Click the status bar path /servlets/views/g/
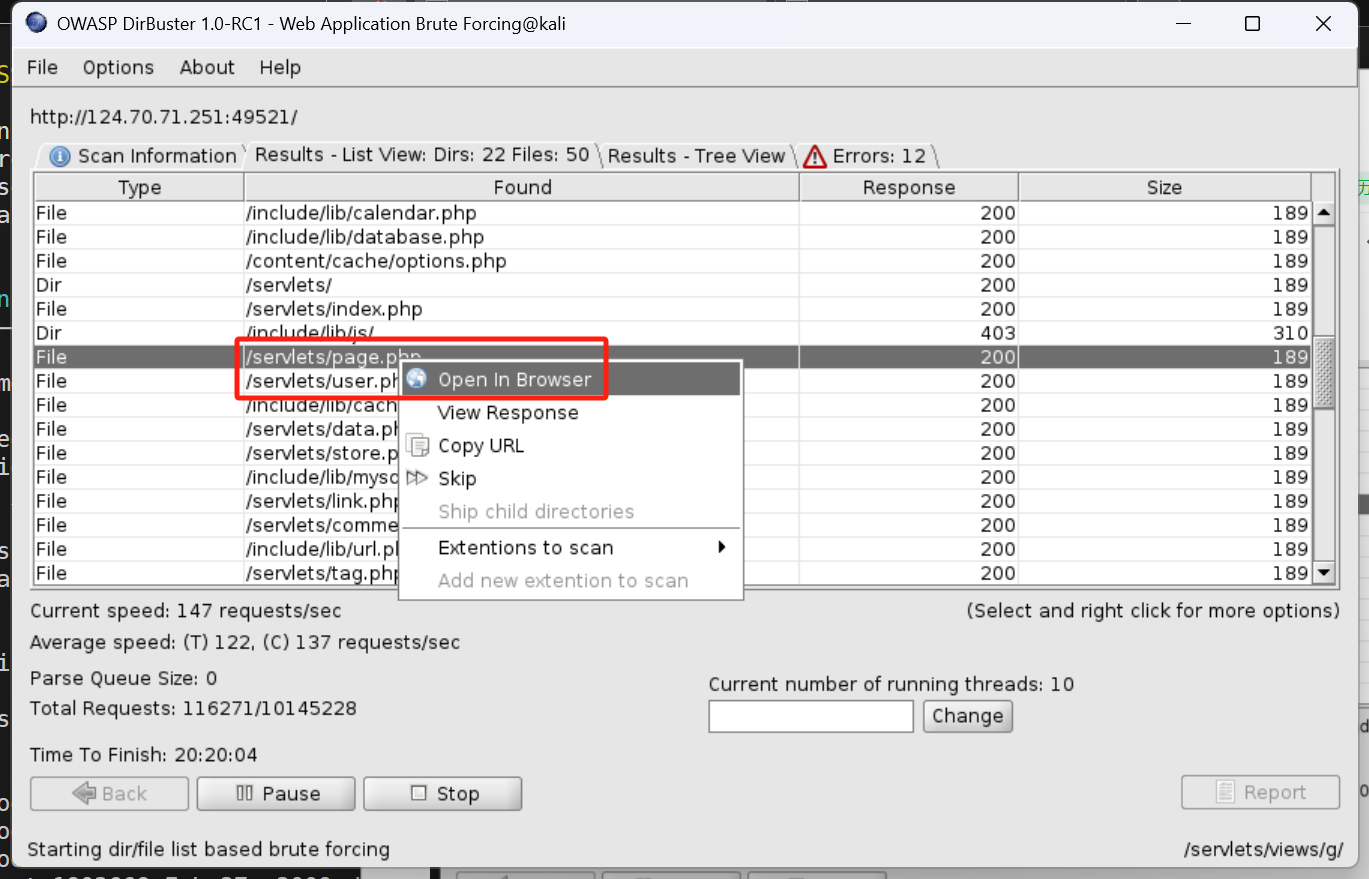Image resolution: width=1369 pixels, height=879 pixels. (1262, 850)
